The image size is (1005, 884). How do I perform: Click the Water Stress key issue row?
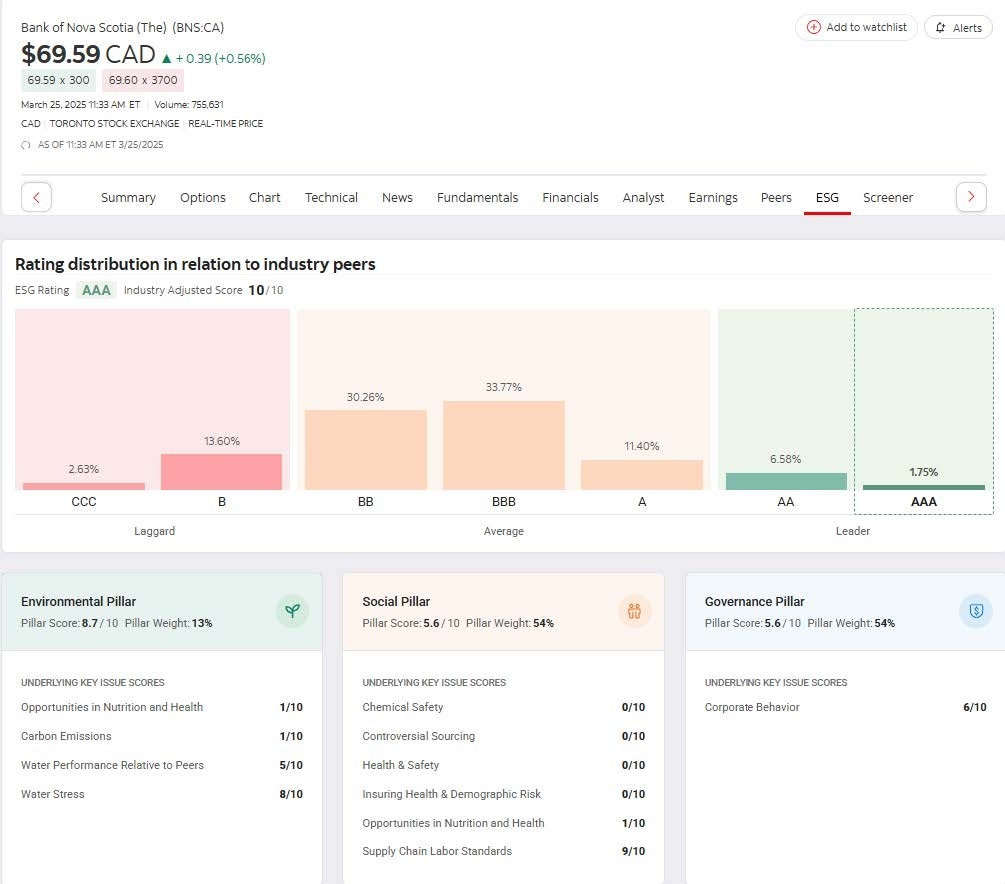[162, 794]
